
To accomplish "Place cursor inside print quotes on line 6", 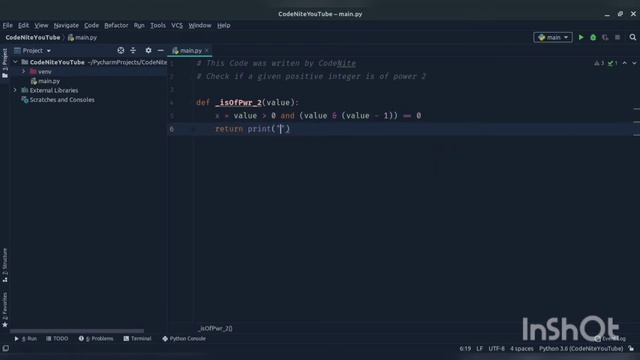I will pos(281,129).
